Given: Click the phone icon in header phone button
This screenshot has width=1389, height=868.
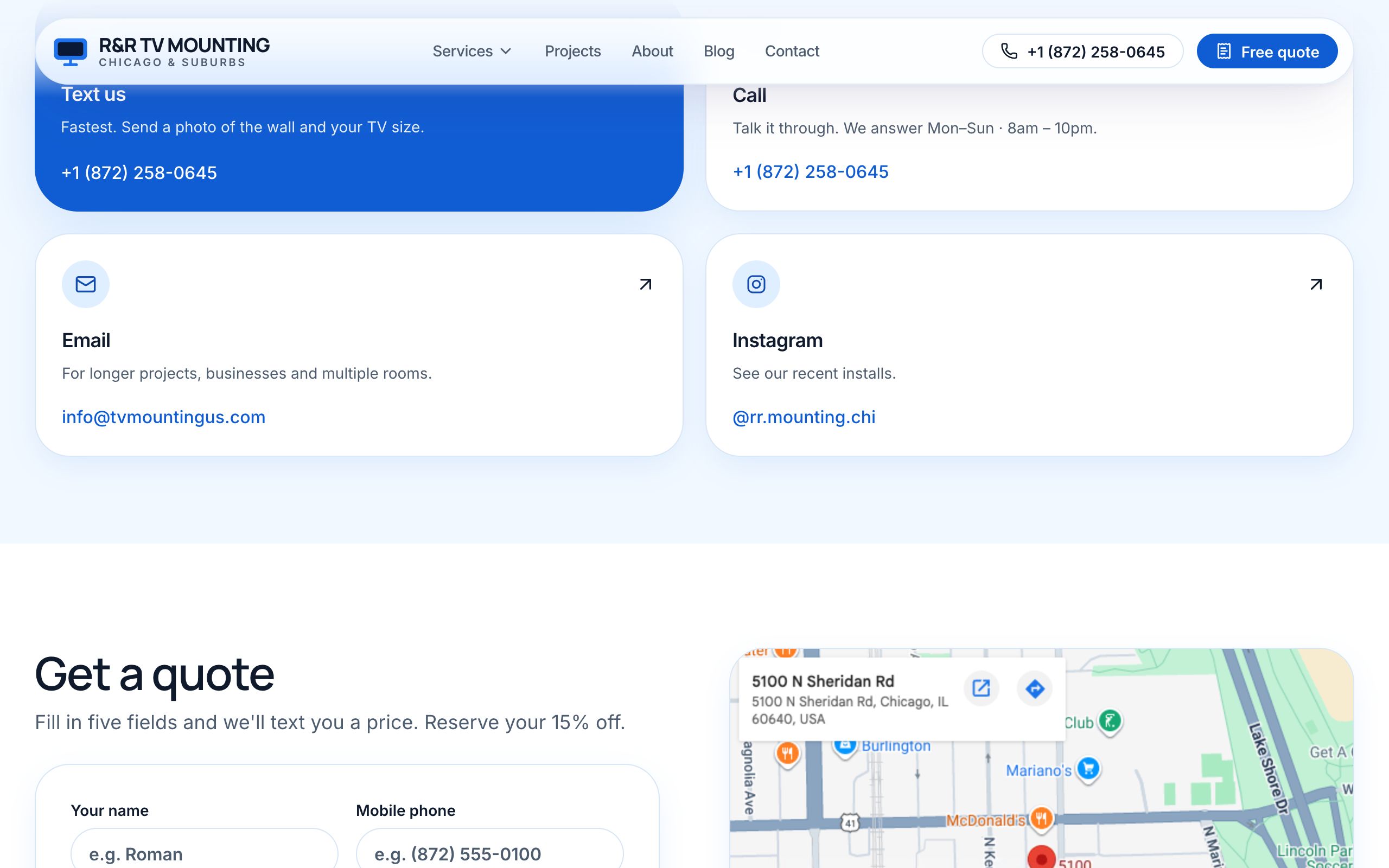Looking at the screenshot, I should pyautogui.click(x=1009, y=51).
